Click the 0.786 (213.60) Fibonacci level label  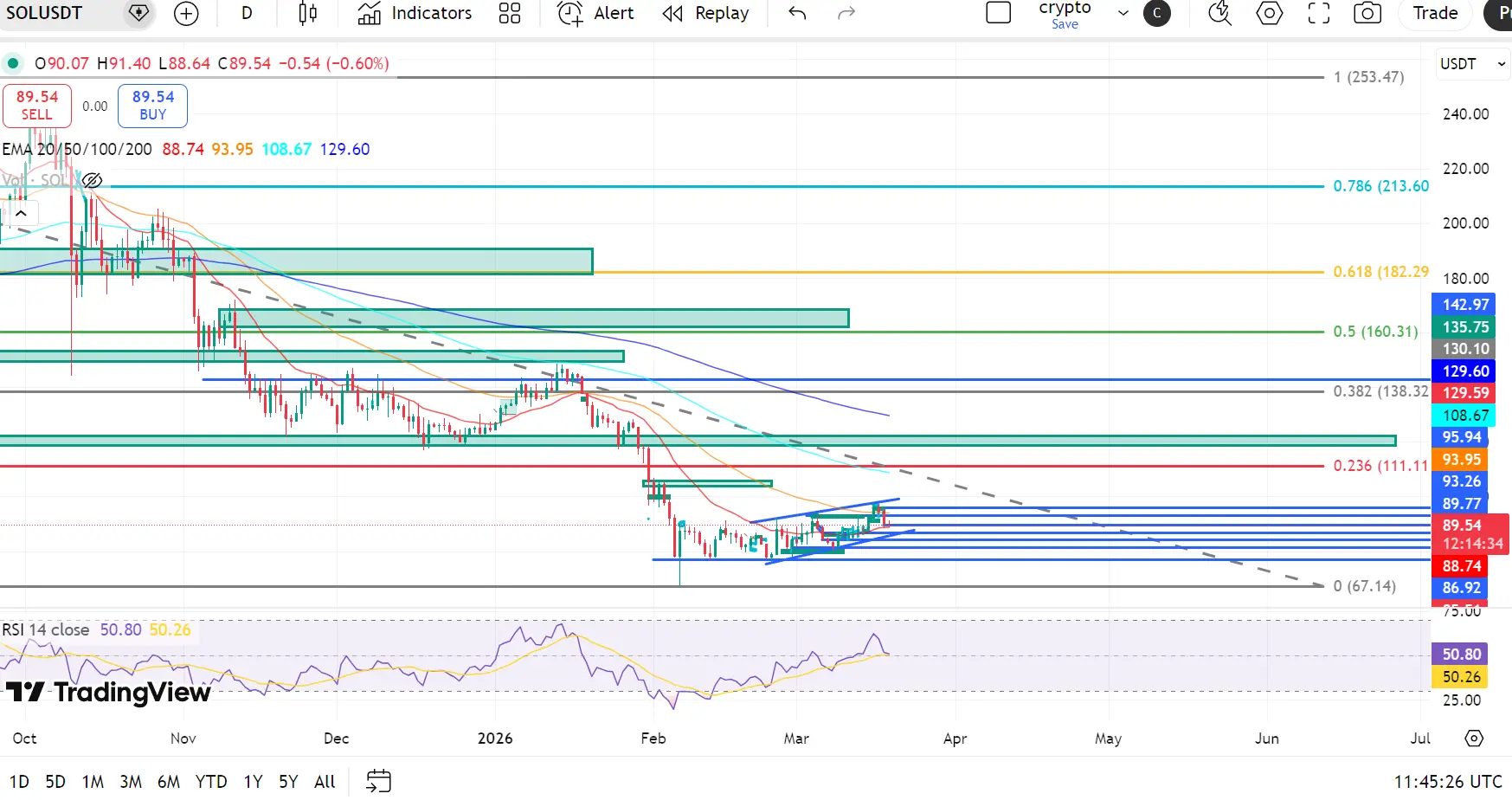[x=1381, y=186]
